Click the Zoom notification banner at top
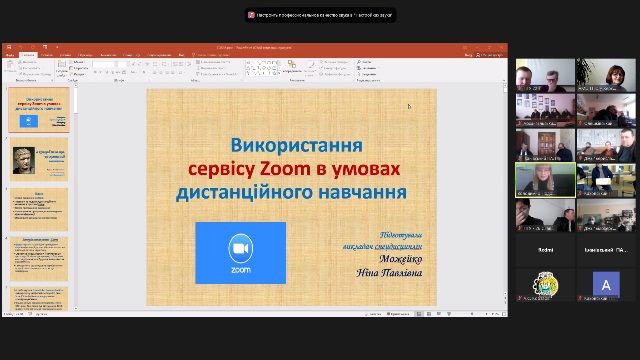The height and width of the screenshot is (360, 640). tap(320, 15)
